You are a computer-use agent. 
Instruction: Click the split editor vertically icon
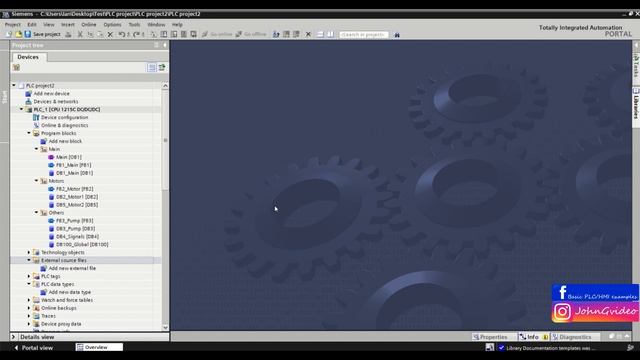(330, 34)
